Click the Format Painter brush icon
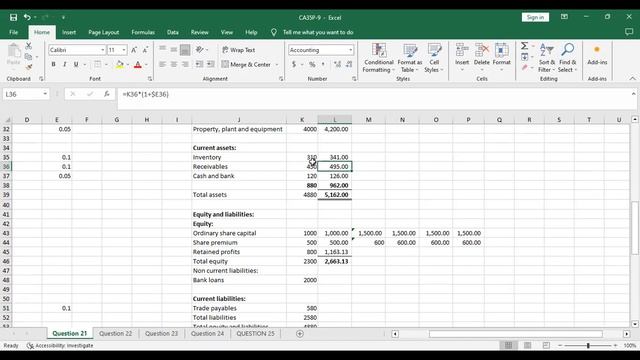This screenshot has width=640, height=360. pyautogui.click(x=29, y=67)
